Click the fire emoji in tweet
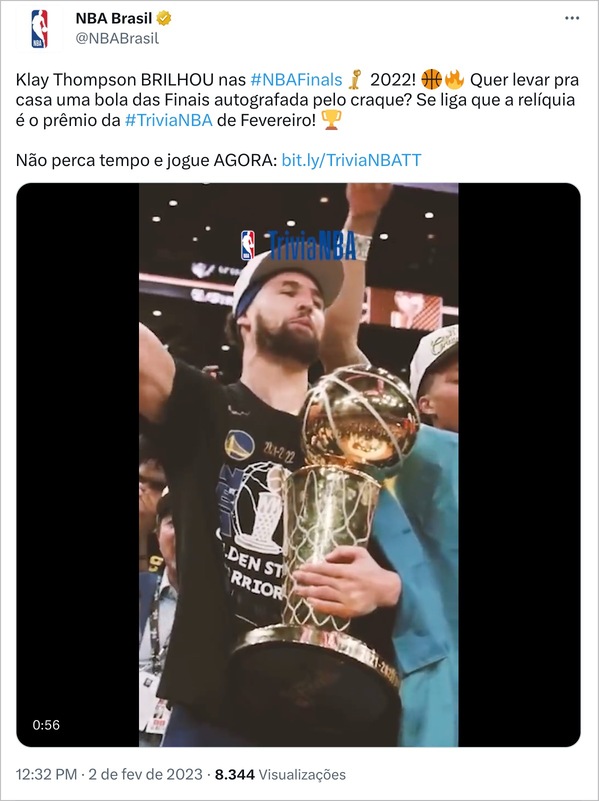 tap(454, 80)
